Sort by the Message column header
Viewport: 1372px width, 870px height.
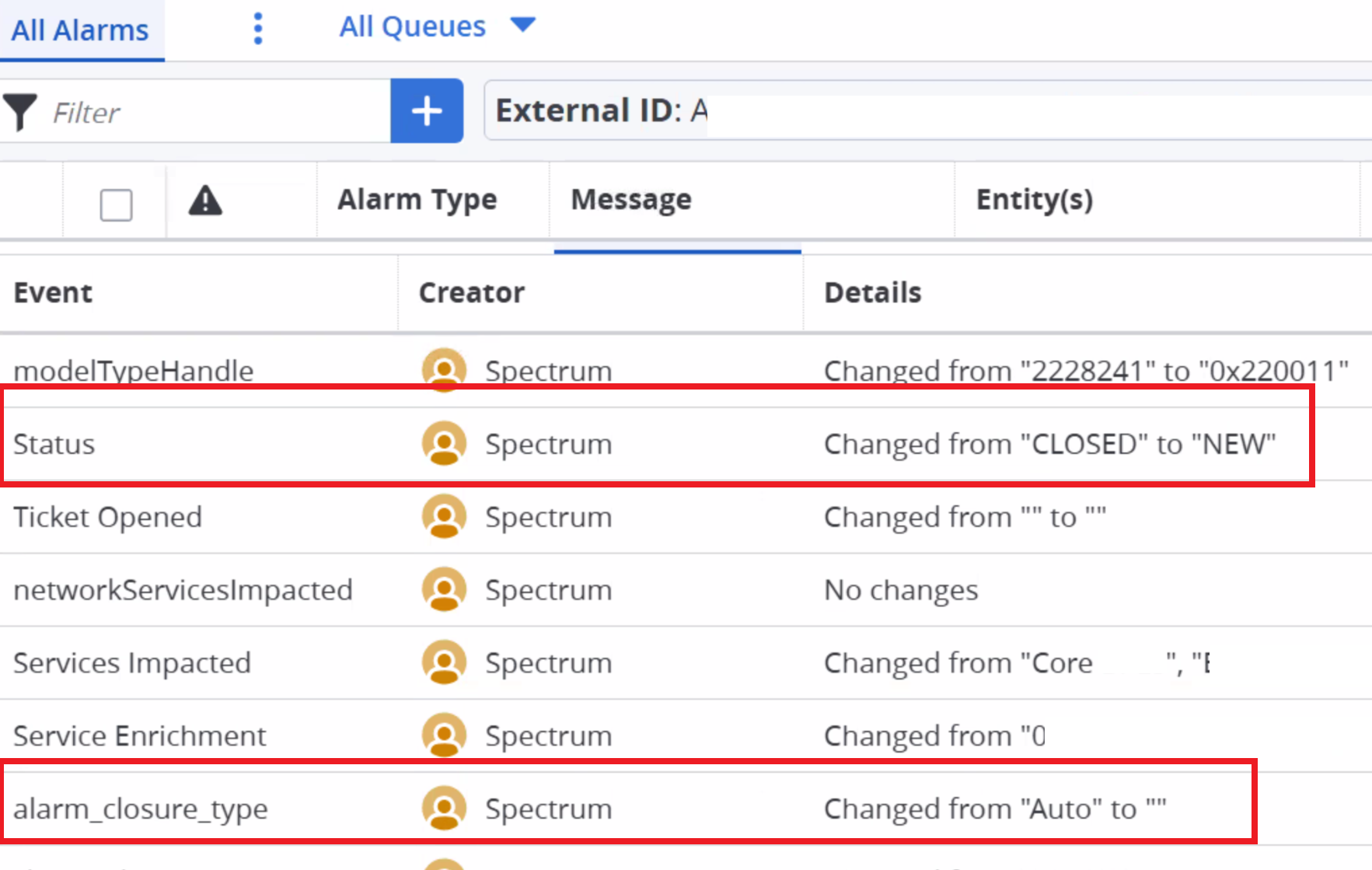pyautogui.click(x=630, y=200)
